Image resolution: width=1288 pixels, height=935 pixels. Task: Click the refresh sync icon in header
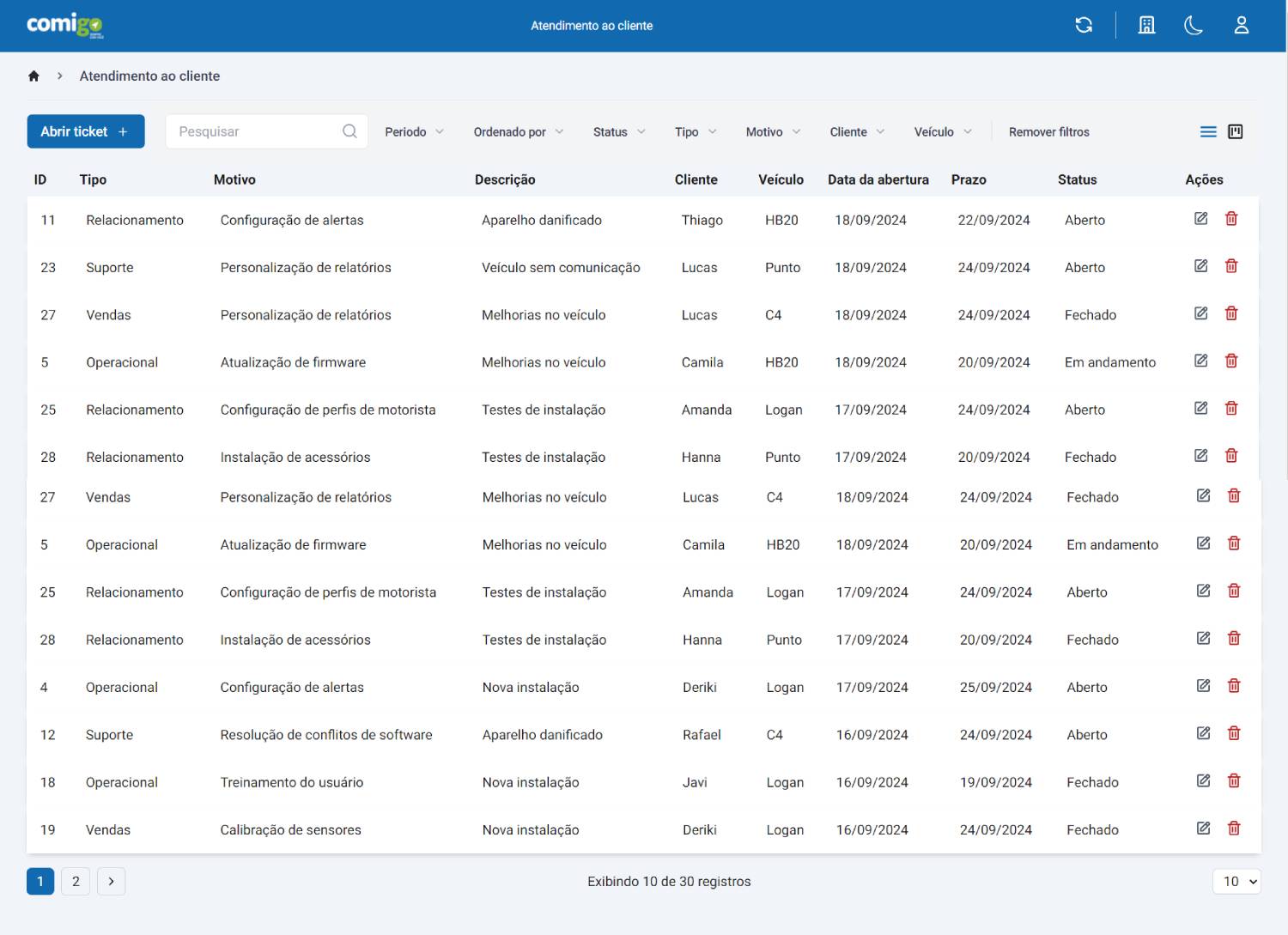(x=1084, y=26)
